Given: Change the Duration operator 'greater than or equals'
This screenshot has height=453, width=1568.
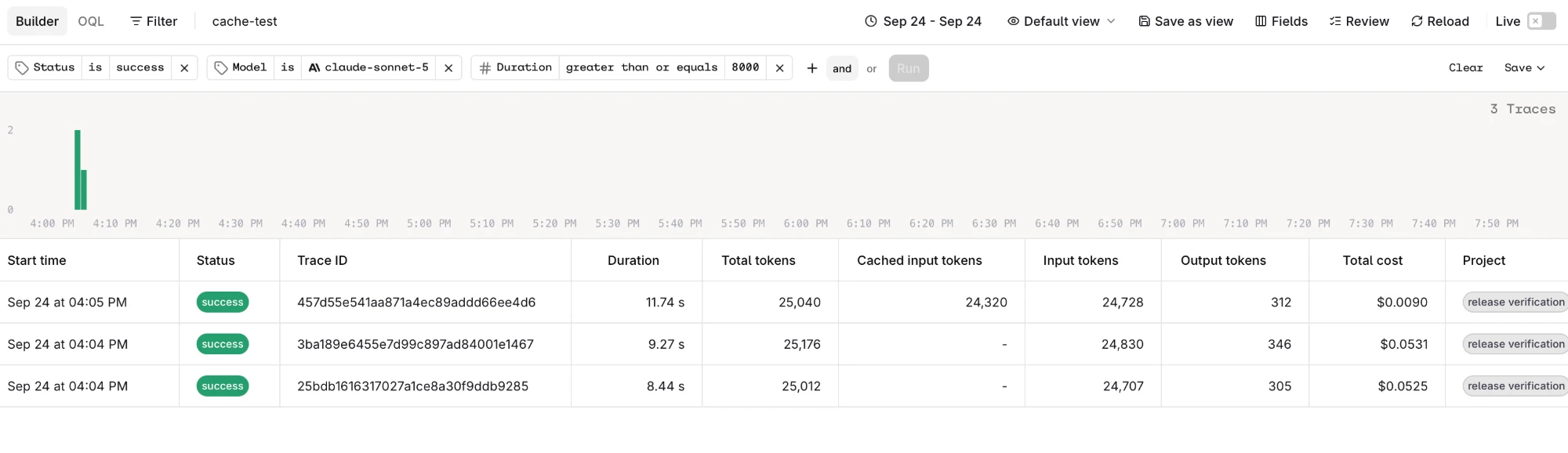Looking at the screenshot, I should [x=641, y=67].
